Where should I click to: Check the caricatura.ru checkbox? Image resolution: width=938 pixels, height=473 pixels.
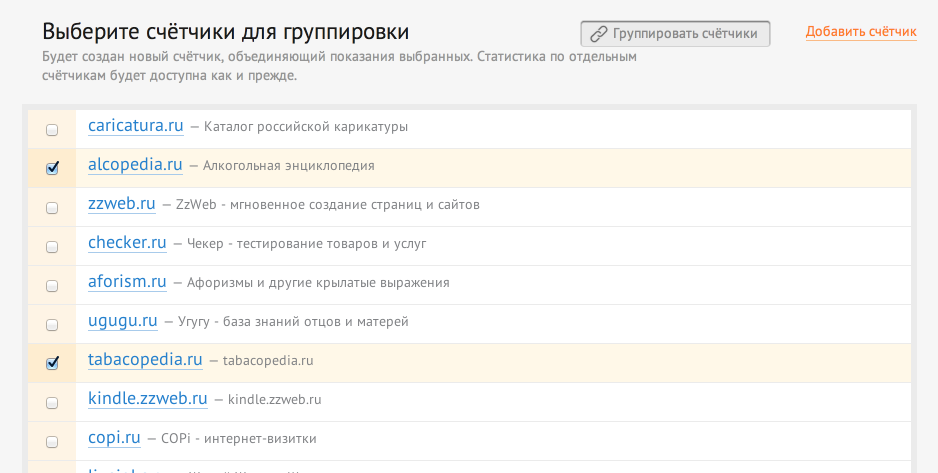click(x=52, y=130)
